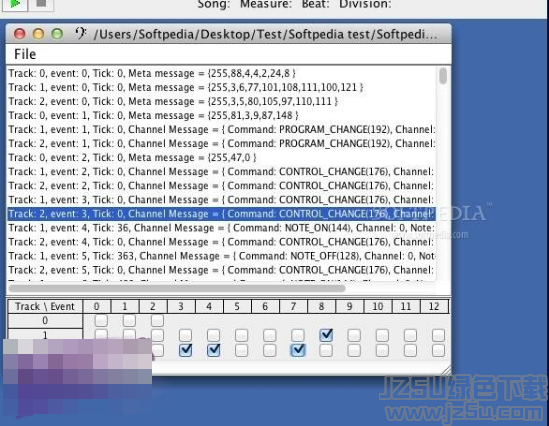Select 'Track: 2, event: 2' CONTROL_CHANGE row
Viewport: 549px width, 426px height.
222,186
